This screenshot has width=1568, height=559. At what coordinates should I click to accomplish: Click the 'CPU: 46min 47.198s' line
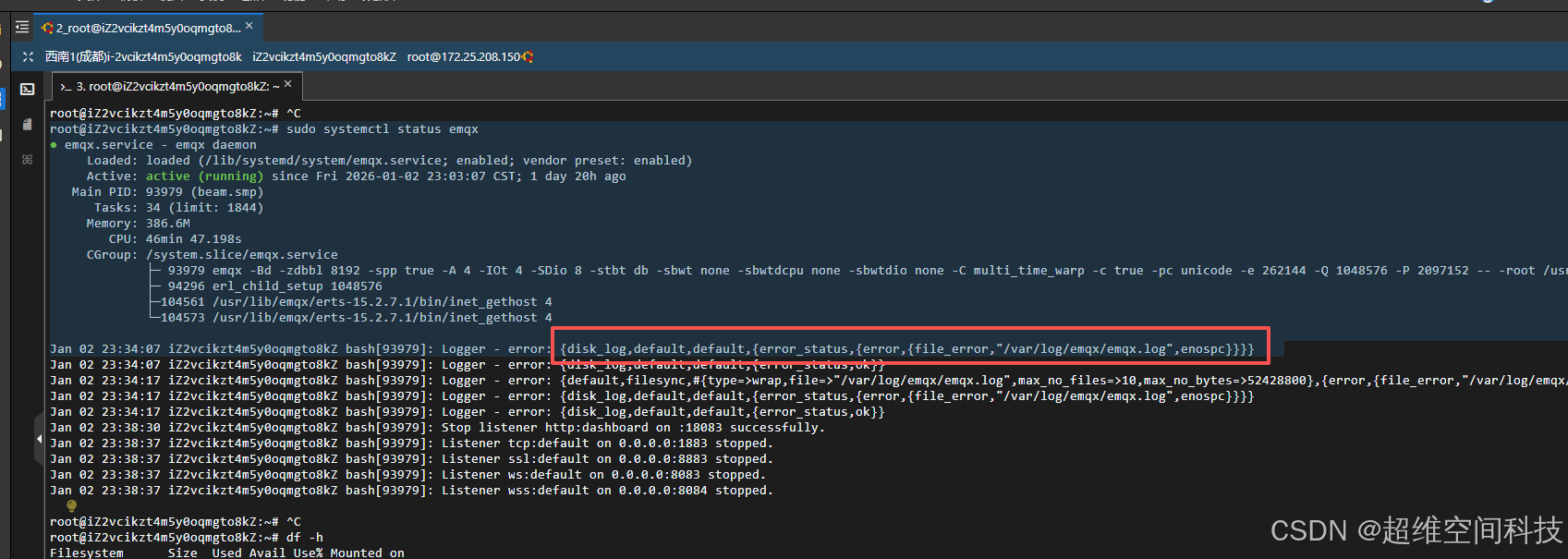click(x=176, y=238)
